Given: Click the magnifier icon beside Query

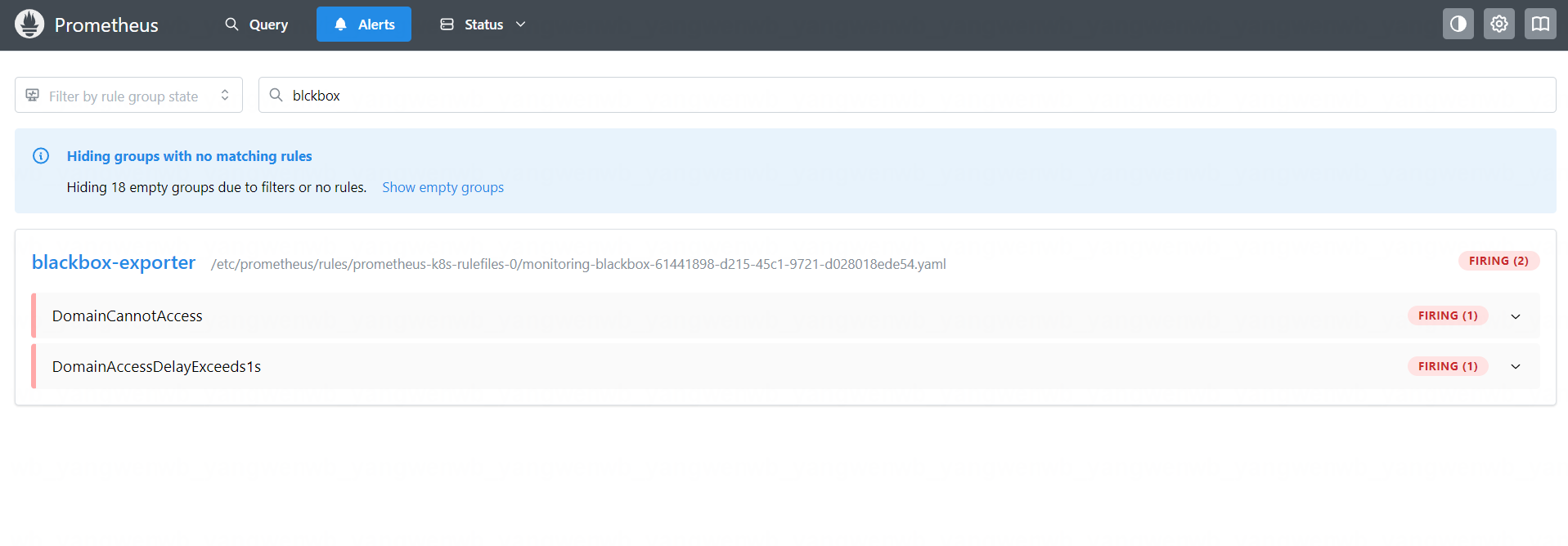Looking at the screenshot, I should tap(232, 25).
